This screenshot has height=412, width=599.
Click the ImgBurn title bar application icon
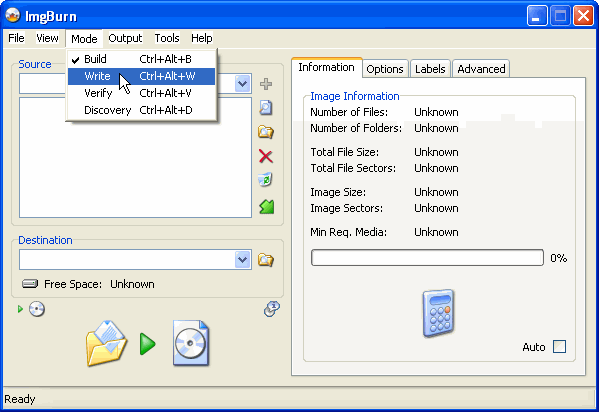(13, 15)
